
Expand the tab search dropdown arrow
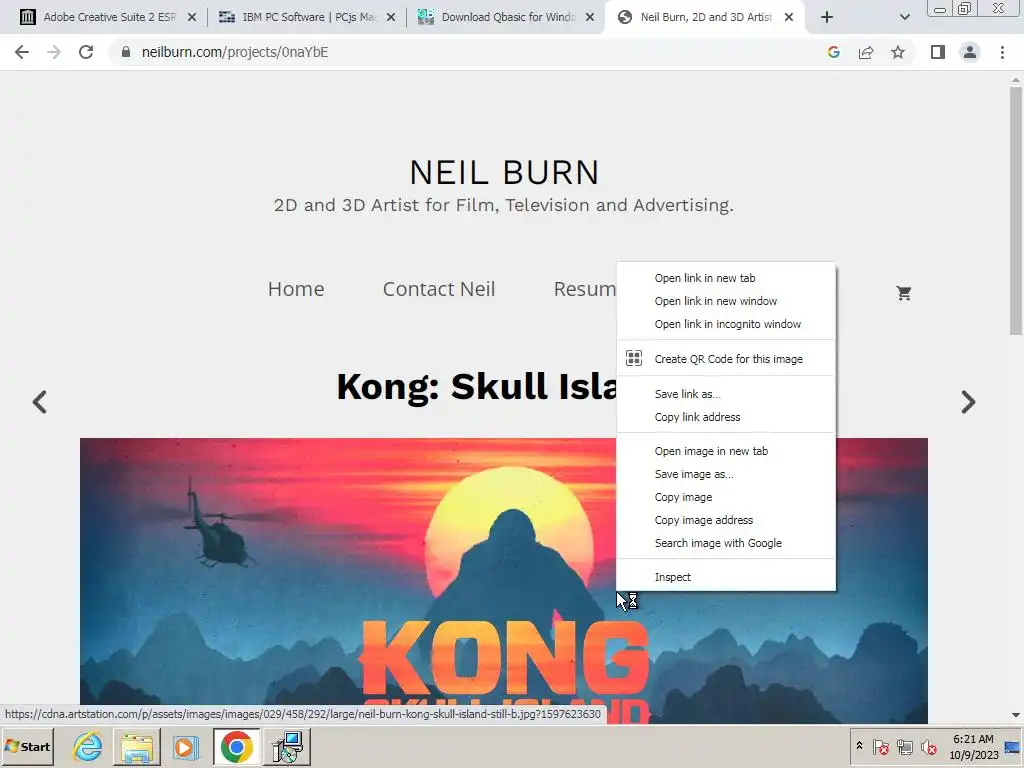click(904, 18)
